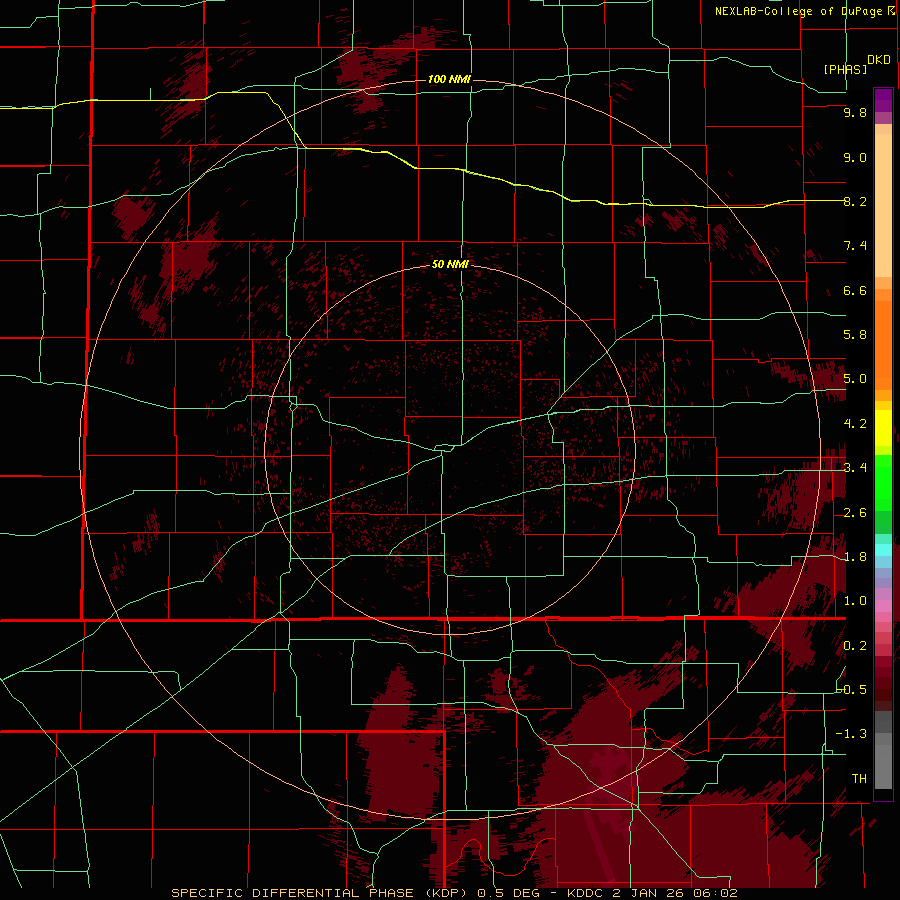Viewport: 900px width, 900px height.
Task: Click the 2.6 value on the scale
Action: (x=855, y=513)
